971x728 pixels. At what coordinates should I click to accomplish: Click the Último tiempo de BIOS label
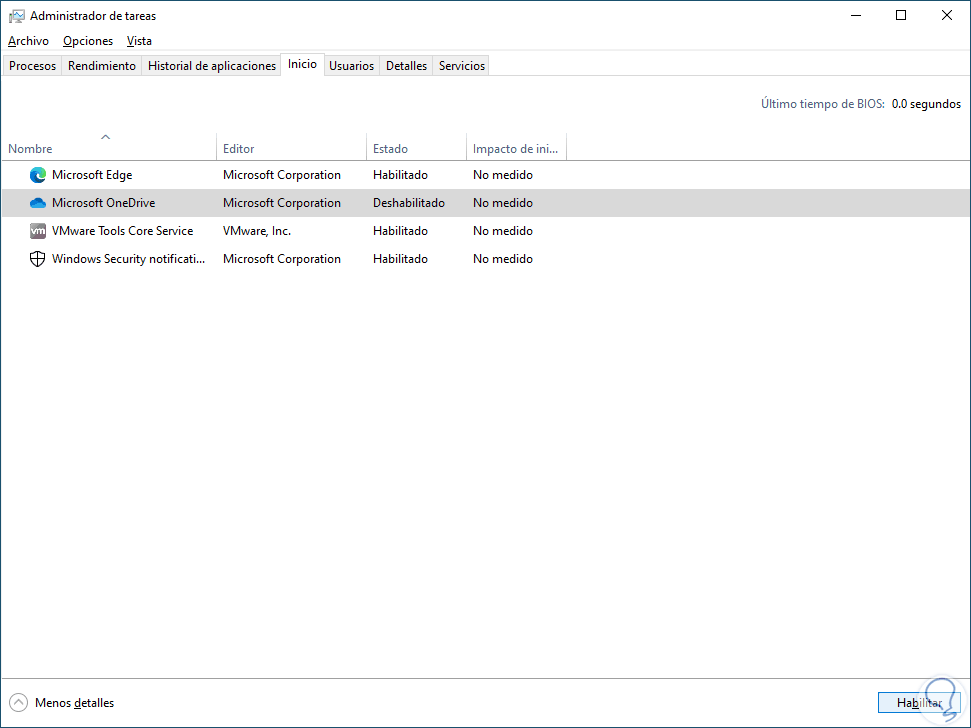[822, 104]
